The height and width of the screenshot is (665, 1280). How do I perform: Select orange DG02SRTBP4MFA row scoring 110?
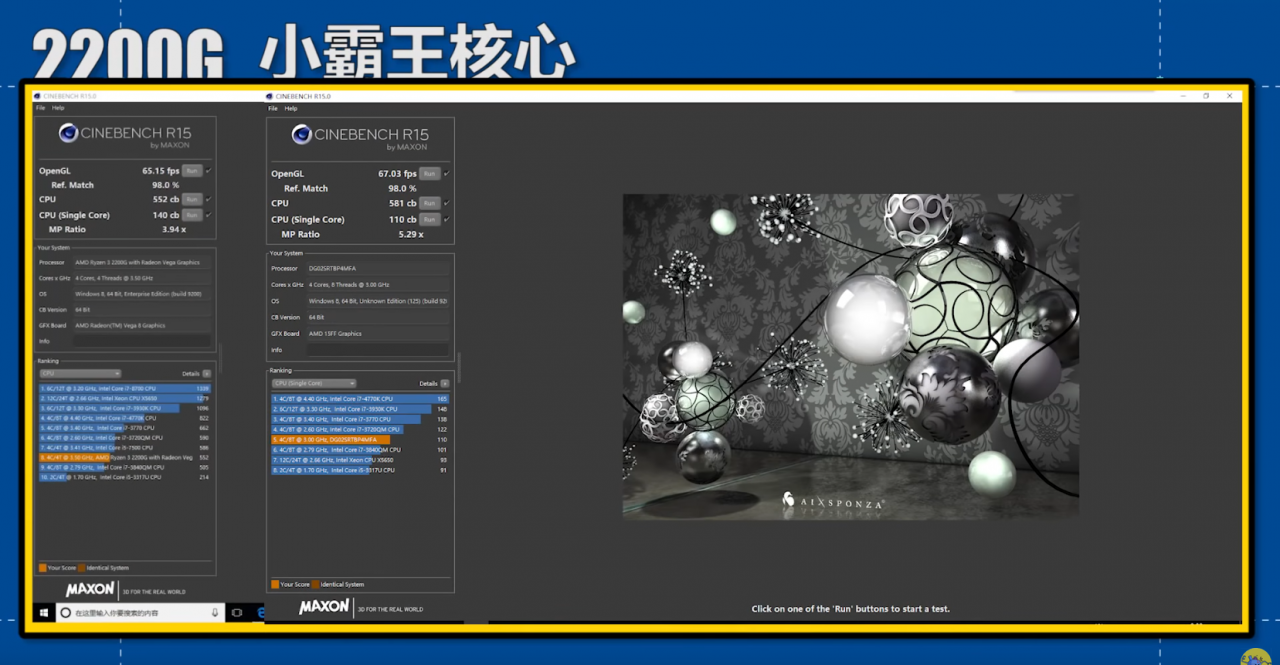(x=361, y=439)
